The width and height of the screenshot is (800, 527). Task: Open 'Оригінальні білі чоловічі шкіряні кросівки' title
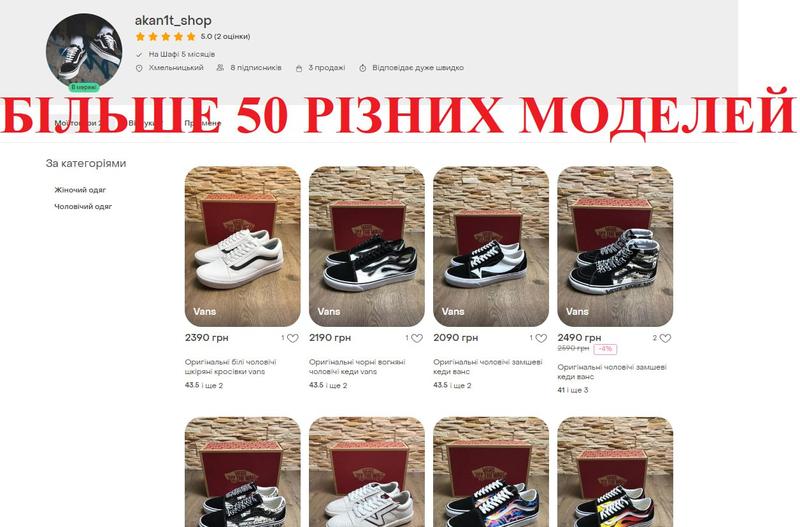231,367
